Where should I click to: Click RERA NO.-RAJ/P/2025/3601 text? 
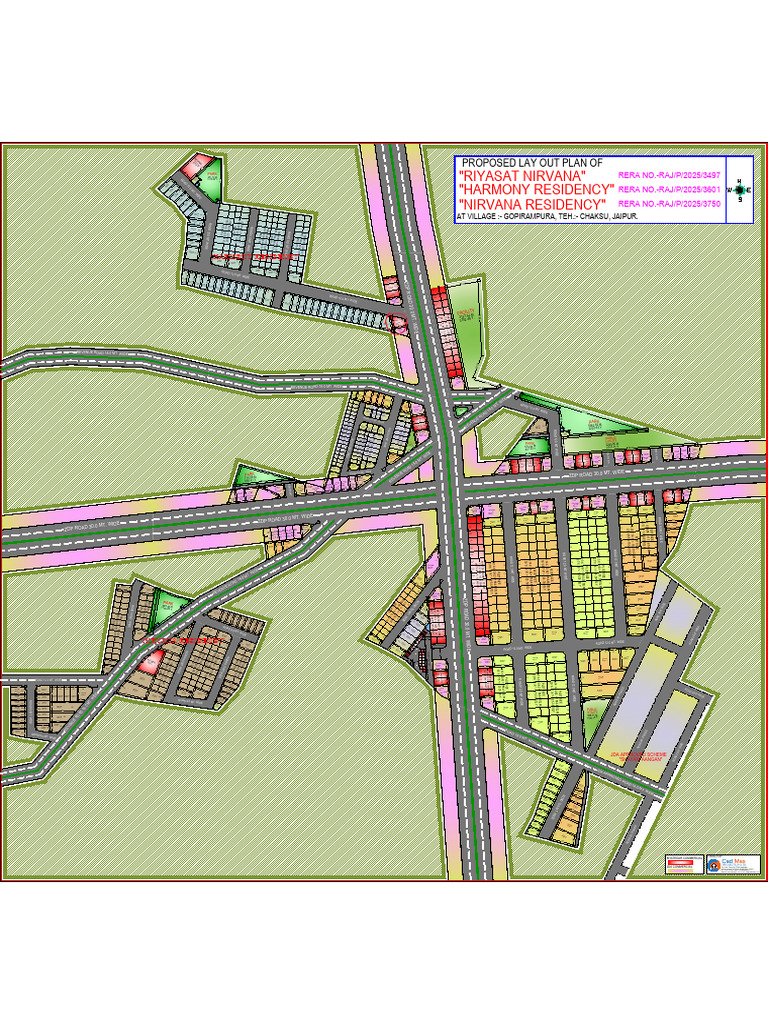(x=669, y=189)
